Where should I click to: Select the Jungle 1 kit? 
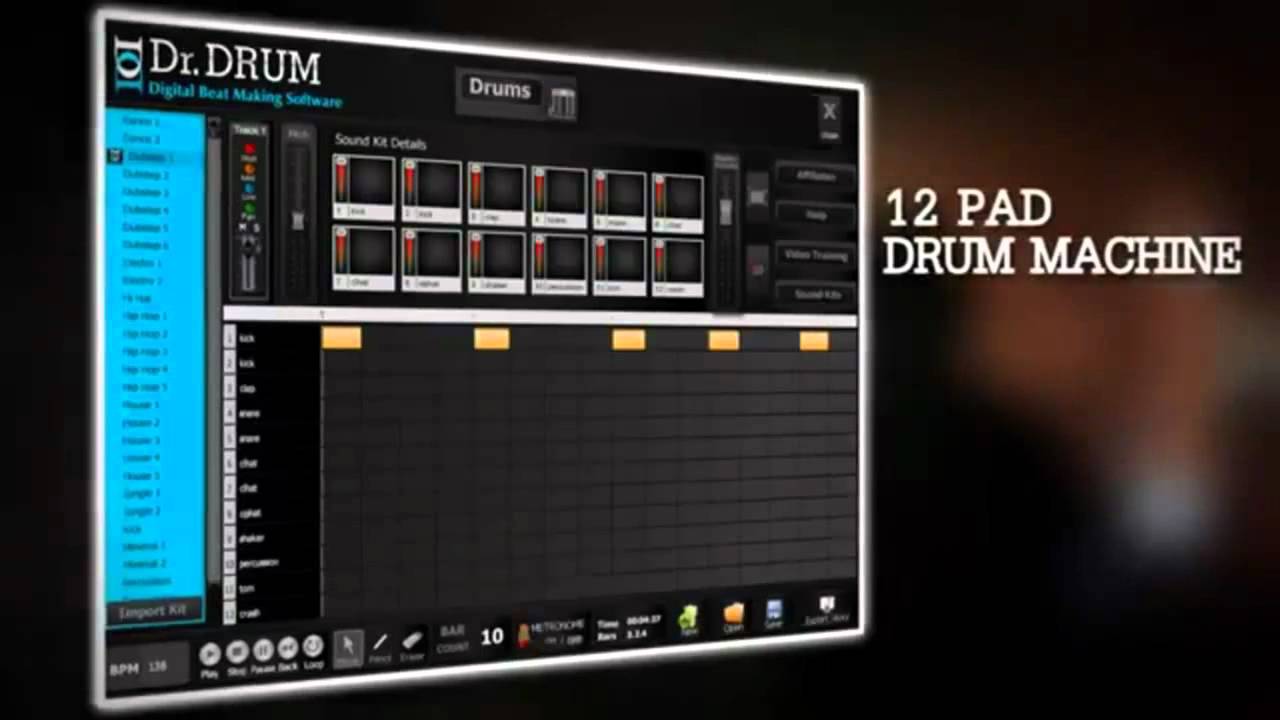[x=142, y=493]
